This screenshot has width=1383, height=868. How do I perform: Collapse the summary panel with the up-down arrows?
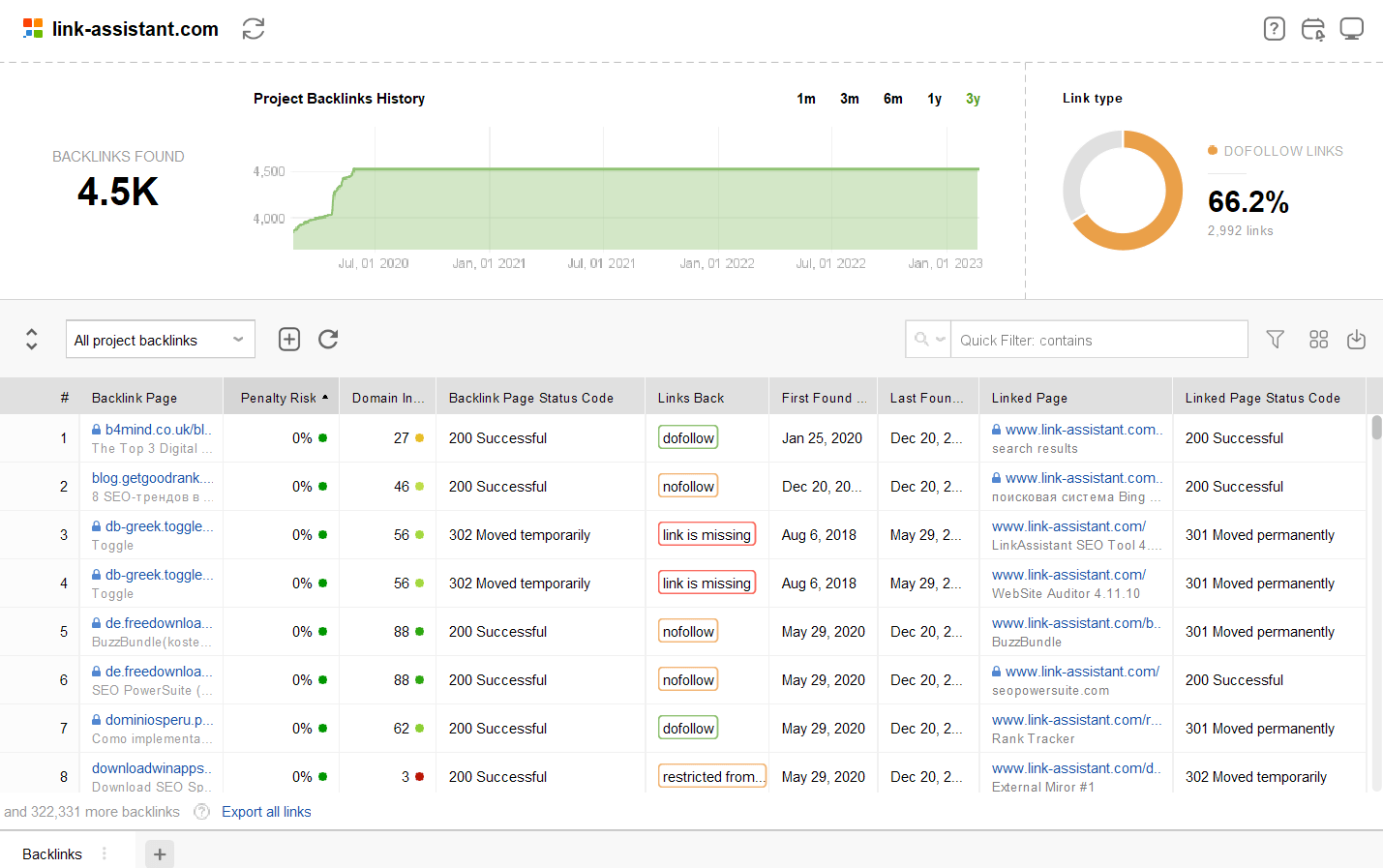pyautogui.click(x=32, y=339)
